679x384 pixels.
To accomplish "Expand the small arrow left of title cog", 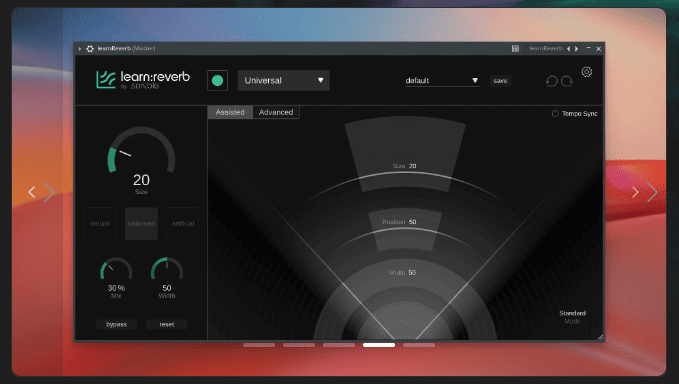I will [80, 48].
